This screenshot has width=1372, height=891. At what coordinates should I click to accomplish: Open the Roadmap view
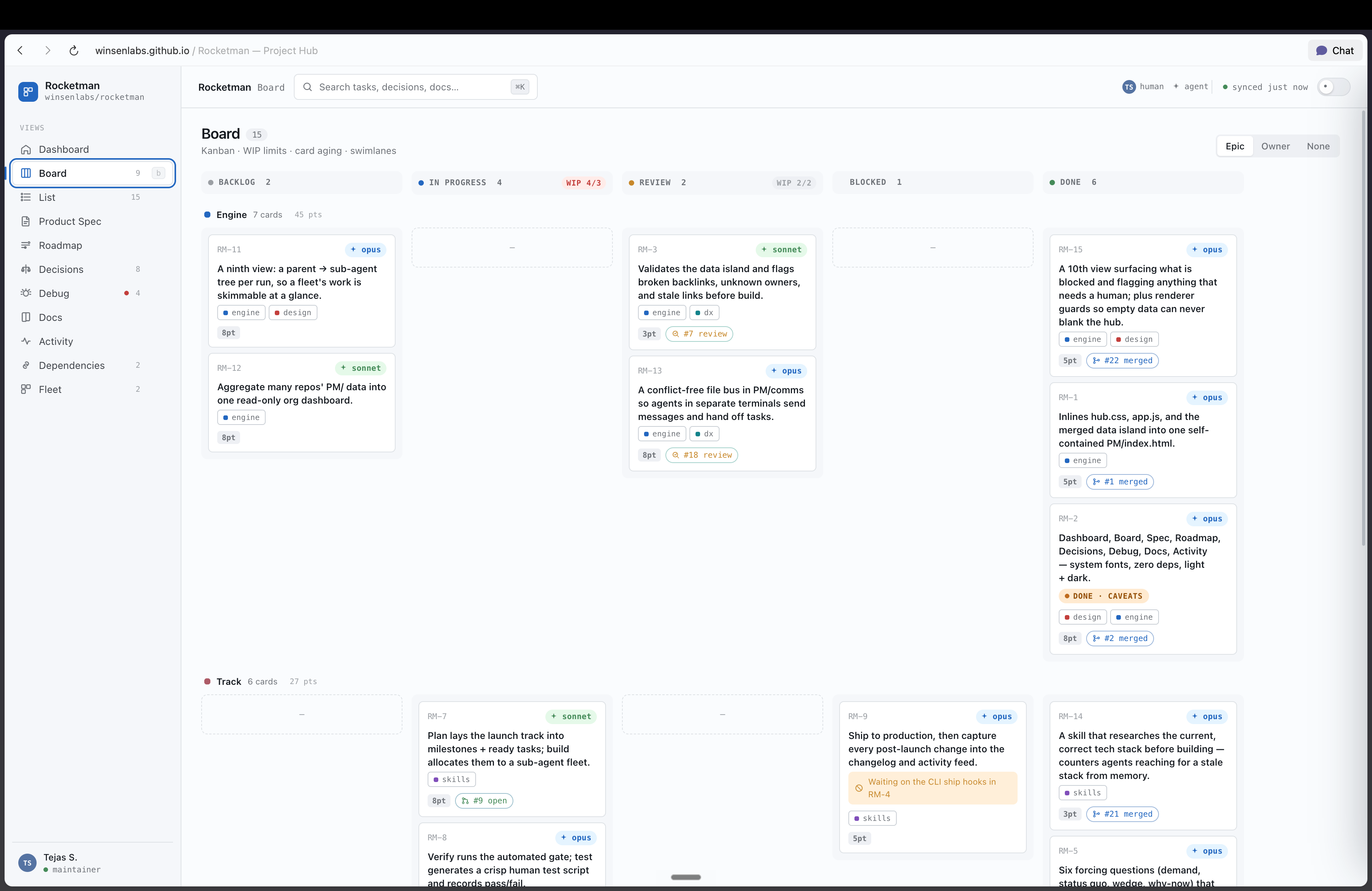tap(92, 245)
